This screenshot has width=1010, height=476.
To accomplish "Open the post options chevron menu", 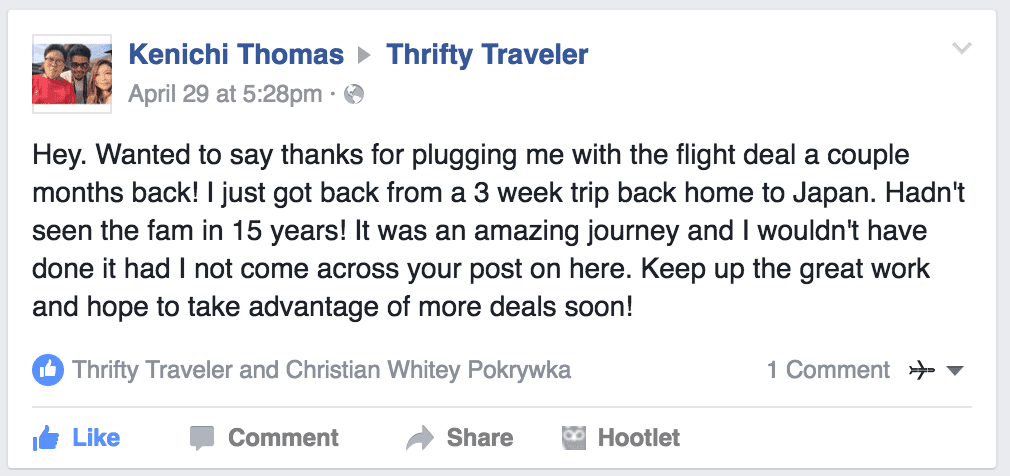I will 962,48.
